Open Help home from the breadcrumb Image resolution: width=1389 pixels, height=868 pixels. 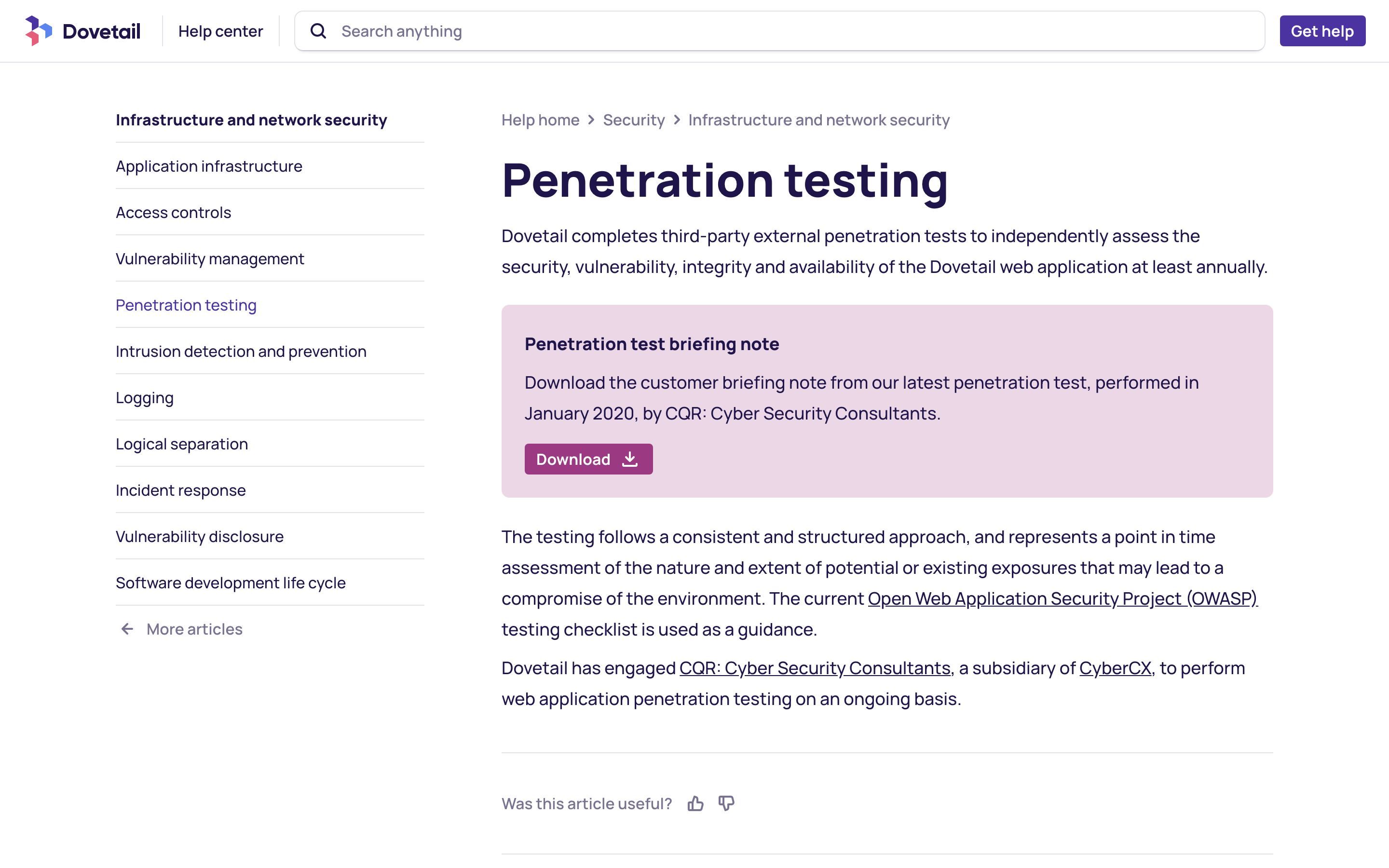(540, 120)
